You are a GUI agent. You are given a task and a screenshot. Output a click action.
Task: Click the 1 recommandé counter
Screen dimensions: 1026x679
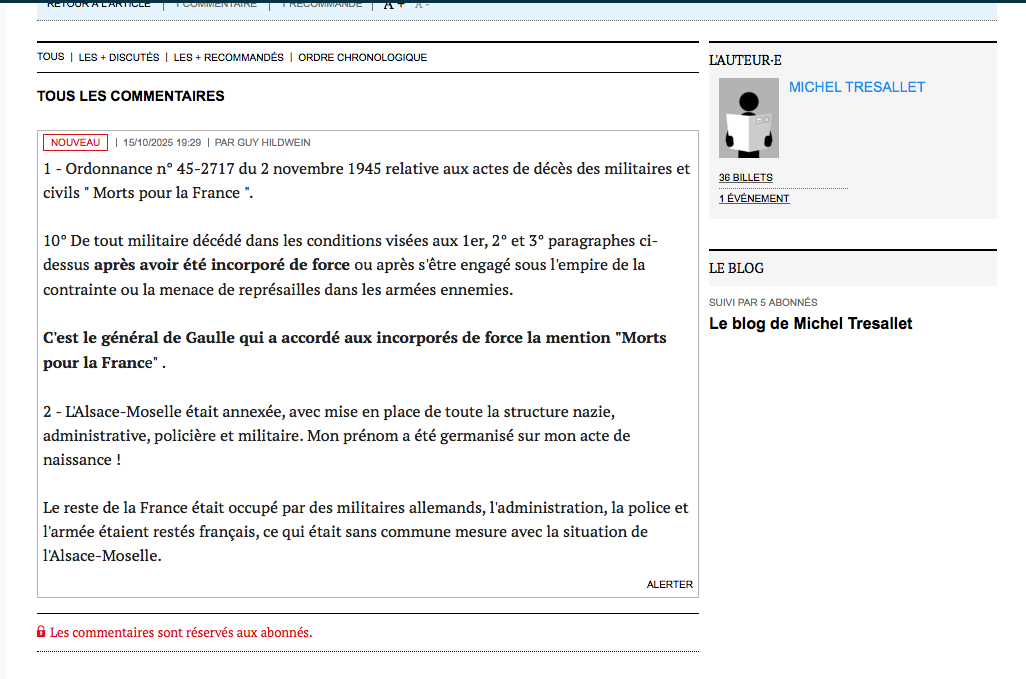tap(322, 4)
